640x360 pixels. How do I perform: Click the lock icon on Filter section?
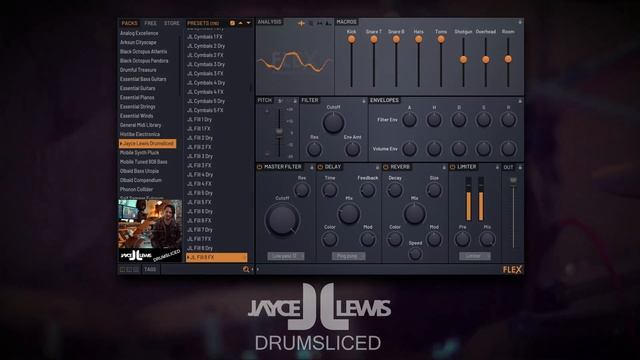(364, 101)
